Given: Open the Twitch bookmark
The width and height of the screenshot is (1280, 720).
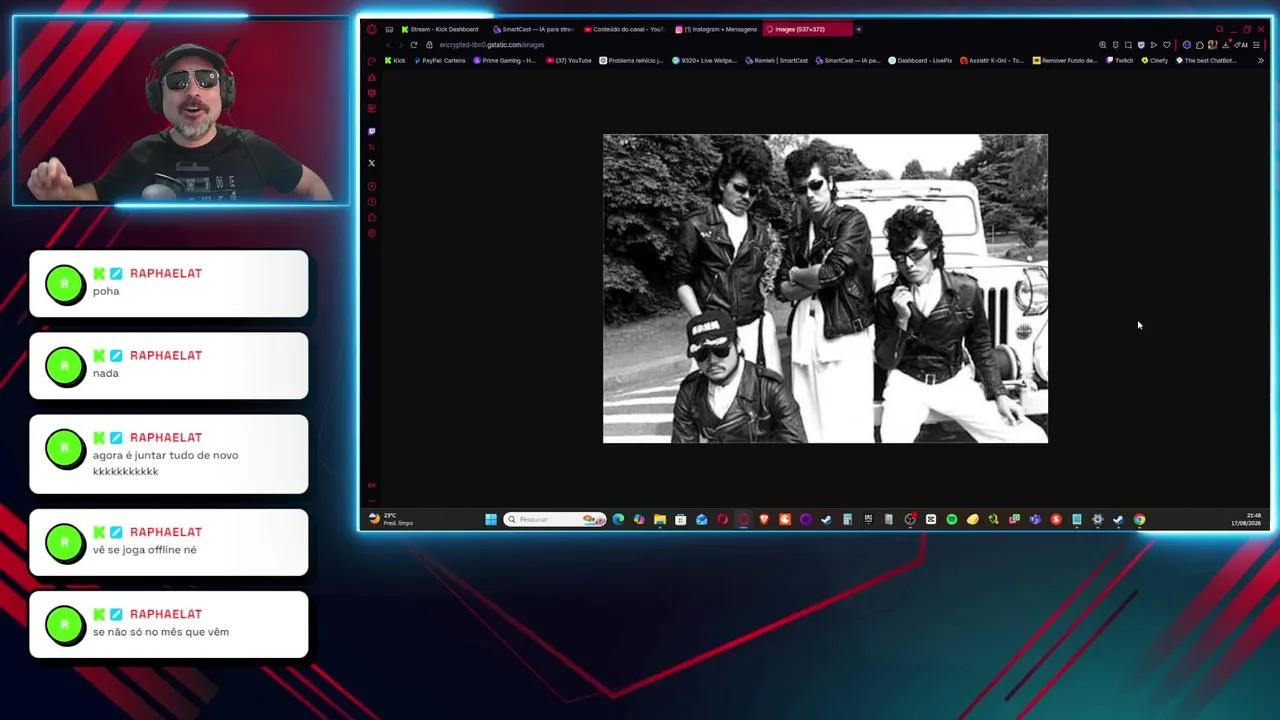Looking at the screenshot, I should [1120, 61].
